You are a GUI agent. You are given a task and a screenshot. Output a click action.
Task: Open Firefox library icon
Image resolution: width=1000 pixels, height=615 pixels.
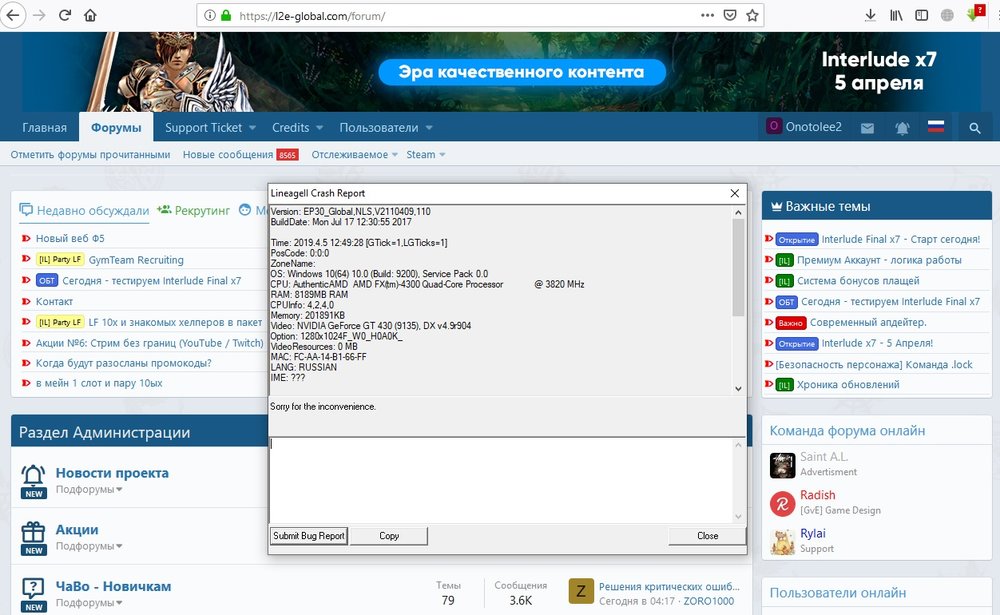(x=896, y=15)
